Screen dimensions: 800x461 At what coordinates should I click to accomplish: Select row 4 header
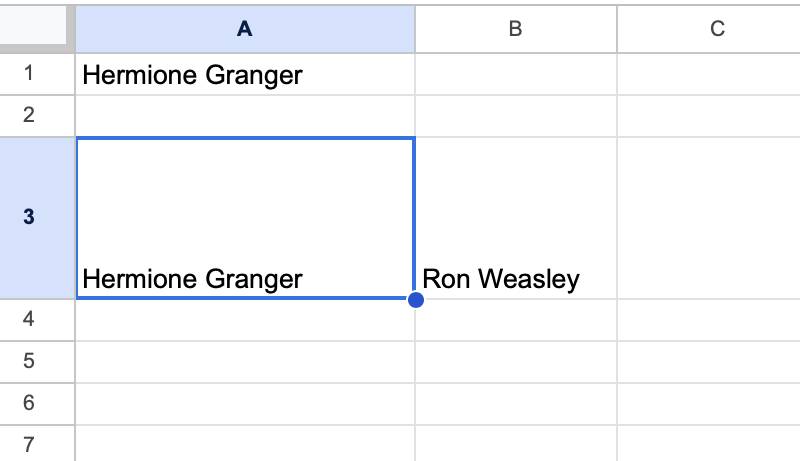coord(28,319)
